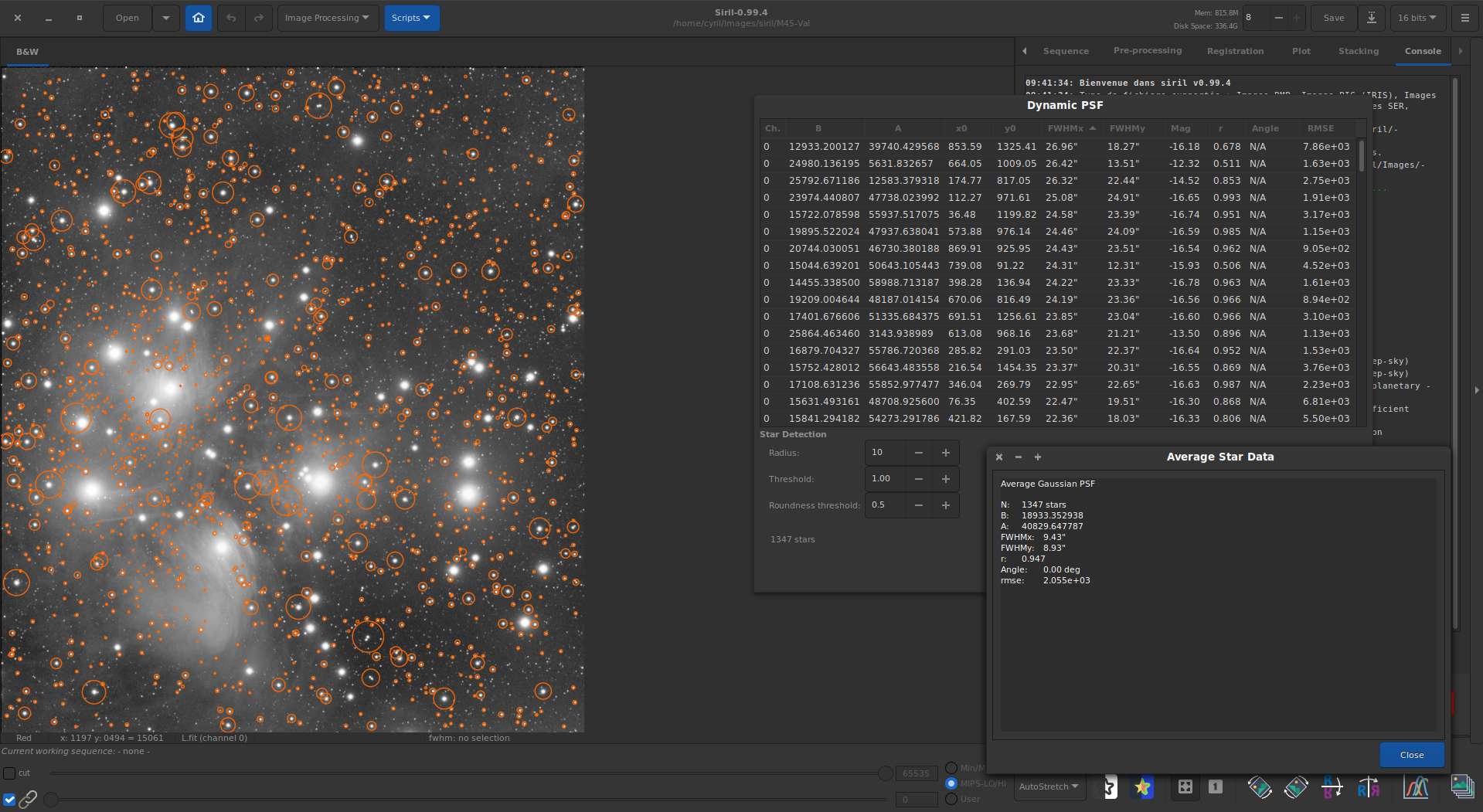Screen dimensions: 1483x812
Task: Open the Image Processing dropdown
Action: coord(326,18)
